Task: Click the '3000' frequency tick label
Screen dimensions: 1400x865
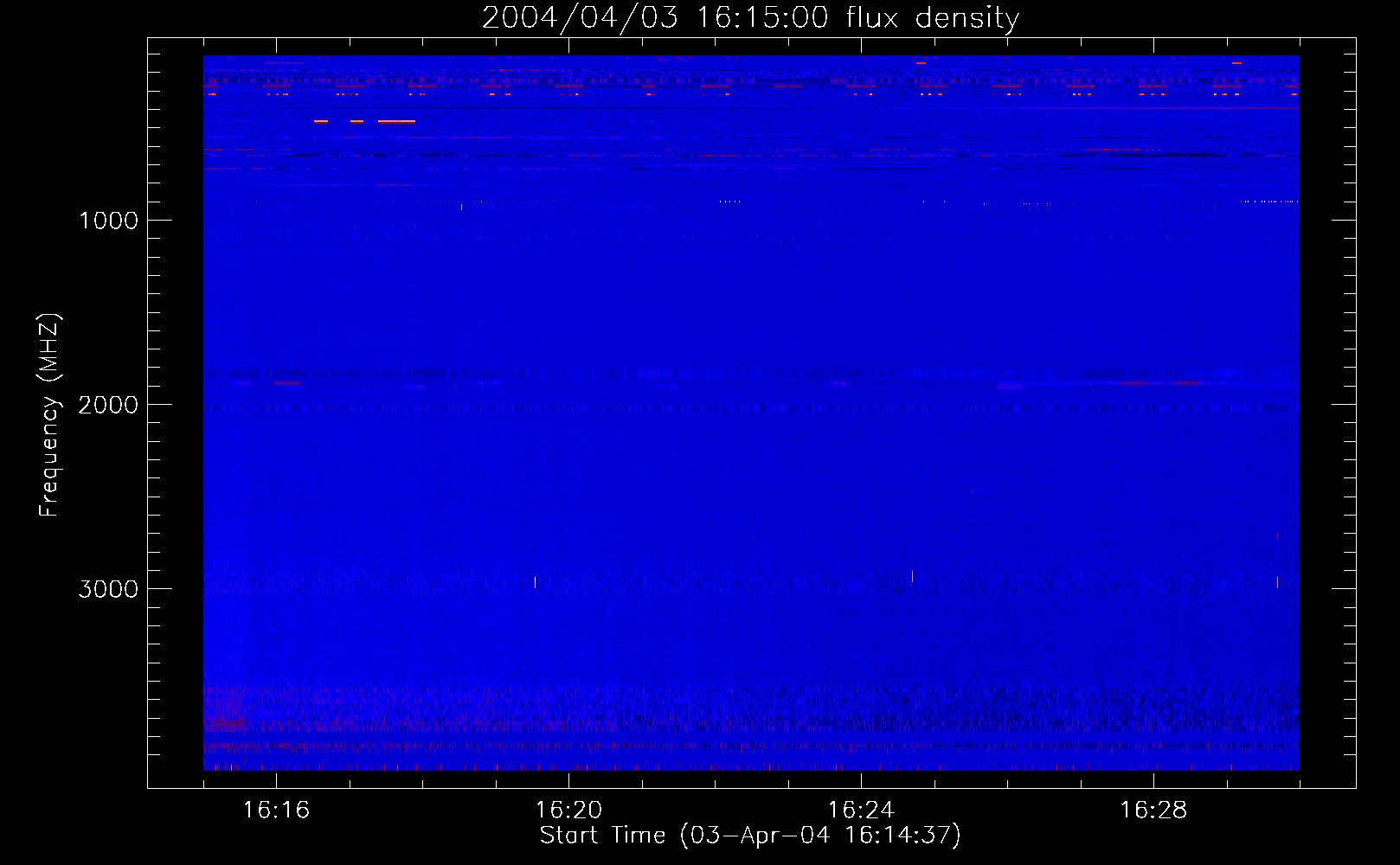Action: pyautogui.click(x=108, y=589)
